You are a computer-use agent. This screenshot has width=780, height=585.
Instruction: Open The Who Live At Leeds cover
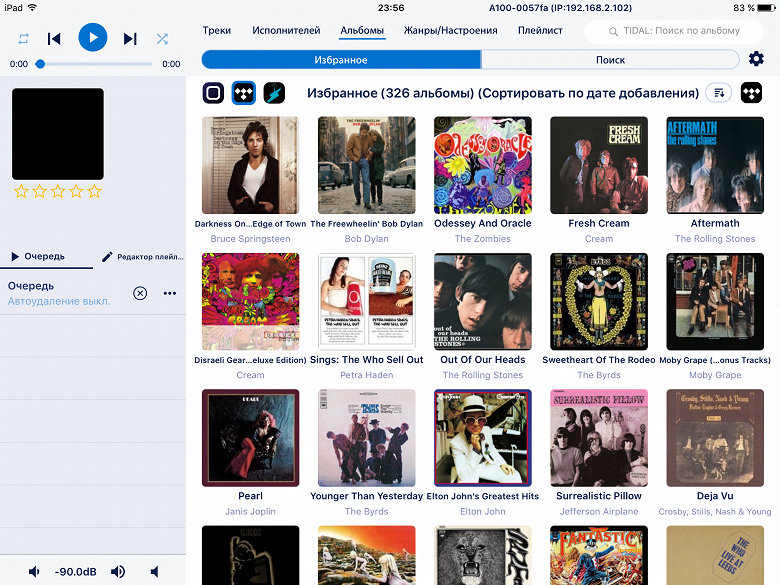click(x=715, y=555)
